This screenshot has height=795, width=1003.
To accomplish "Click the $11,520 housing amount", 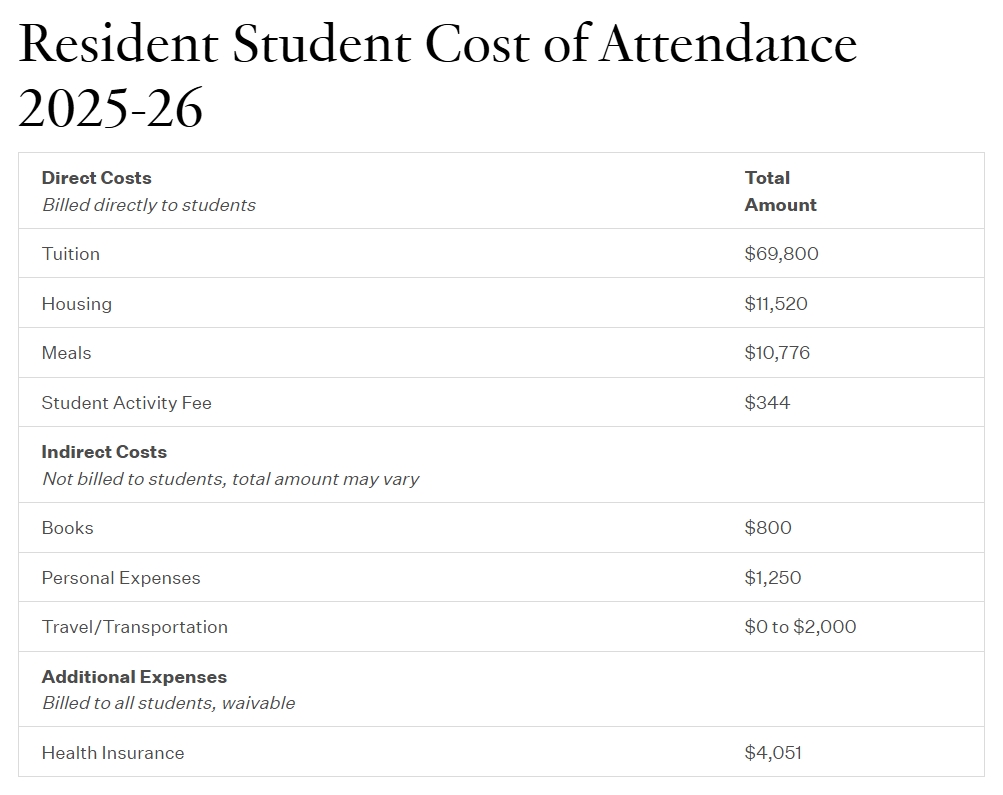I will [x=776, y=304].
